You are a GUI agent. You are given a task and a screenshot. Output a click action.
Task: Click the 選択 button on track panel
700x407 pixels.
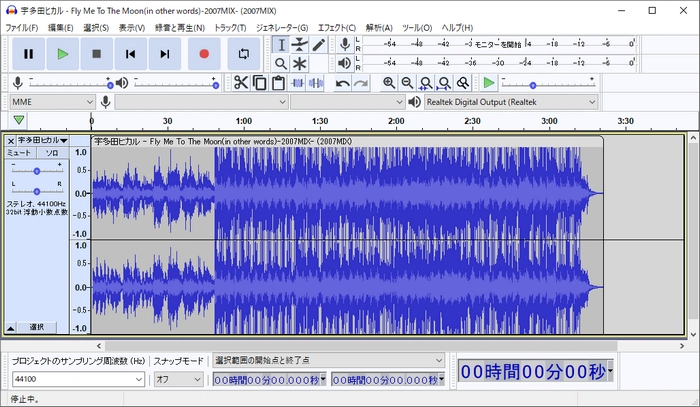pos(36,327)
